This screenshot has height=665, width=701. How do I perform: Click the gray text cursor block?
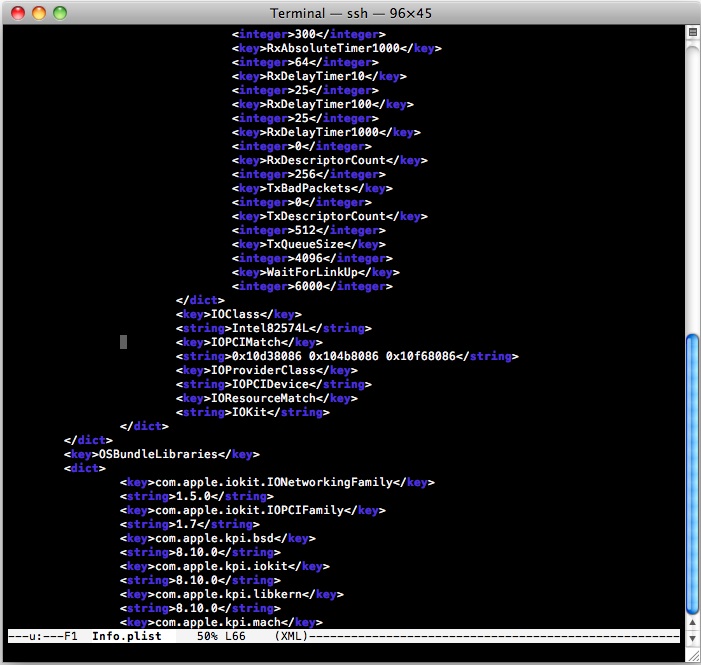pos(123,342)
